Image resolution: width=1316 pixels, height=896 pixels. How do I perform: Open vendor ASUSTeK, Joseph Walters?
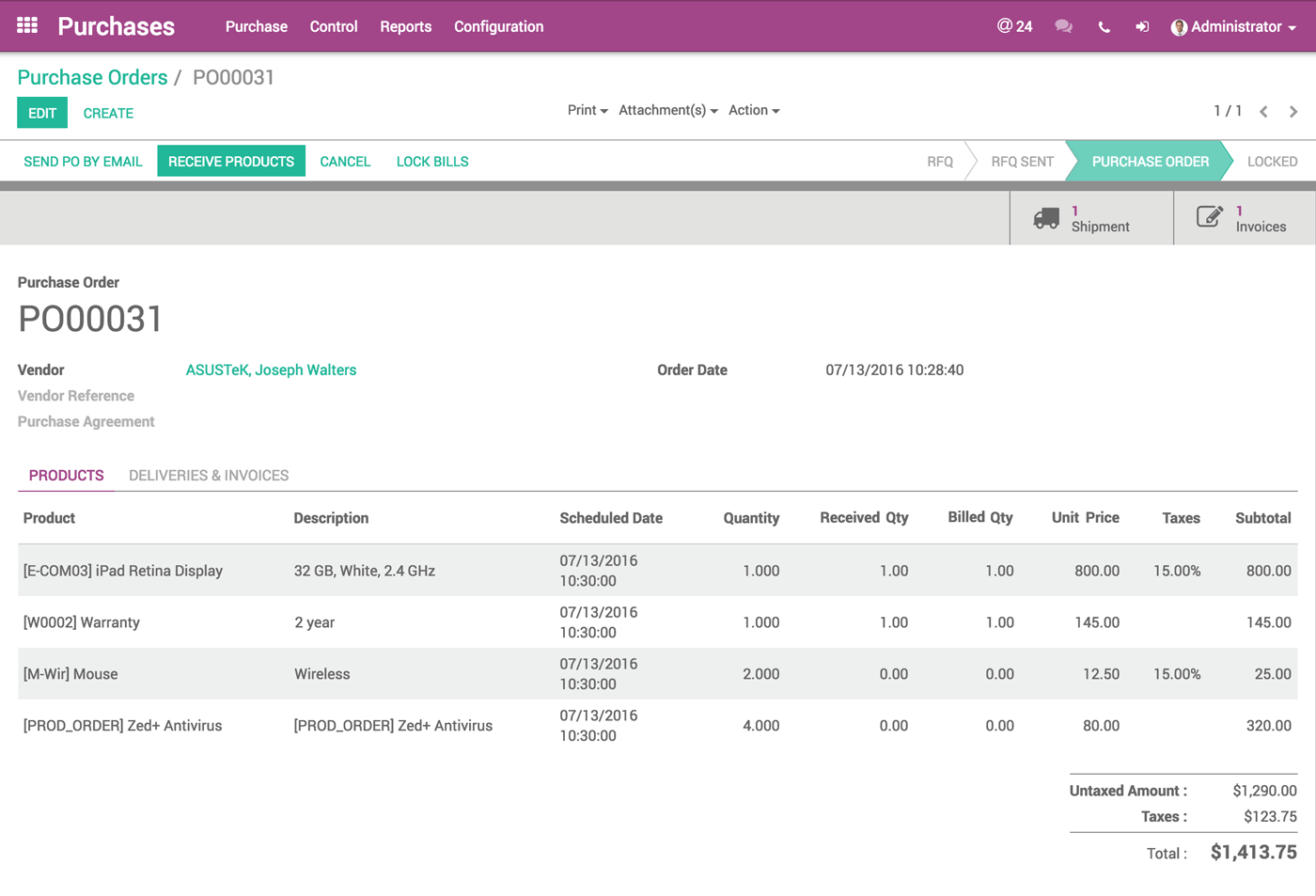[271, 369]
